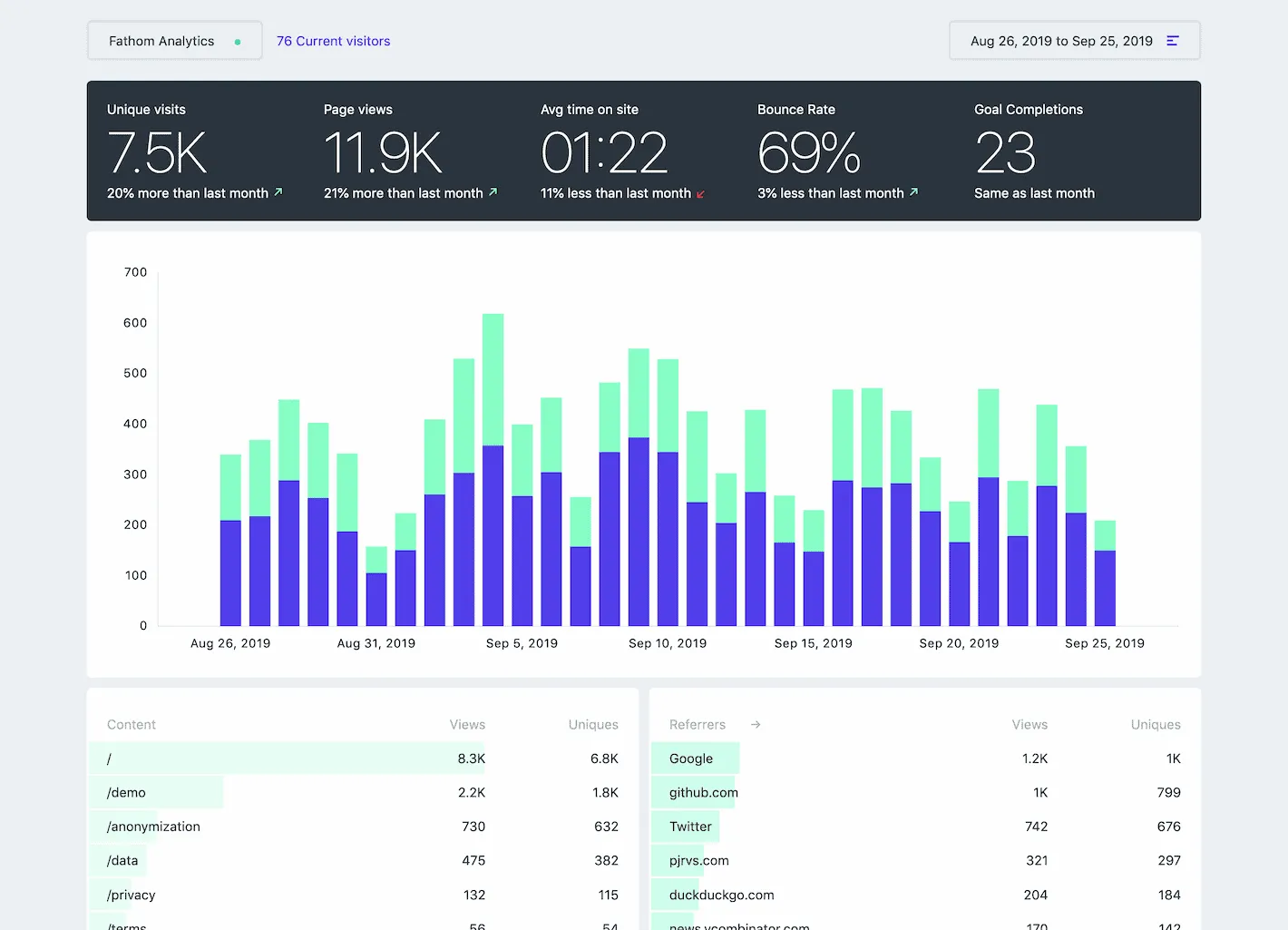
Task: Open the github.com referrer entry
Action: click(703, 791)
